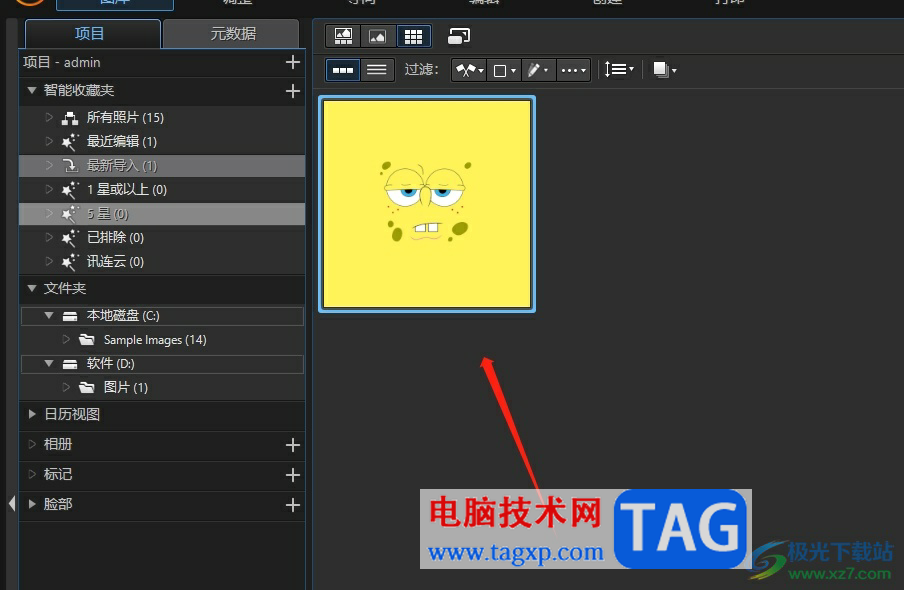Switch to the 项目 tab

pyautogui.click(x=90, y=34)
